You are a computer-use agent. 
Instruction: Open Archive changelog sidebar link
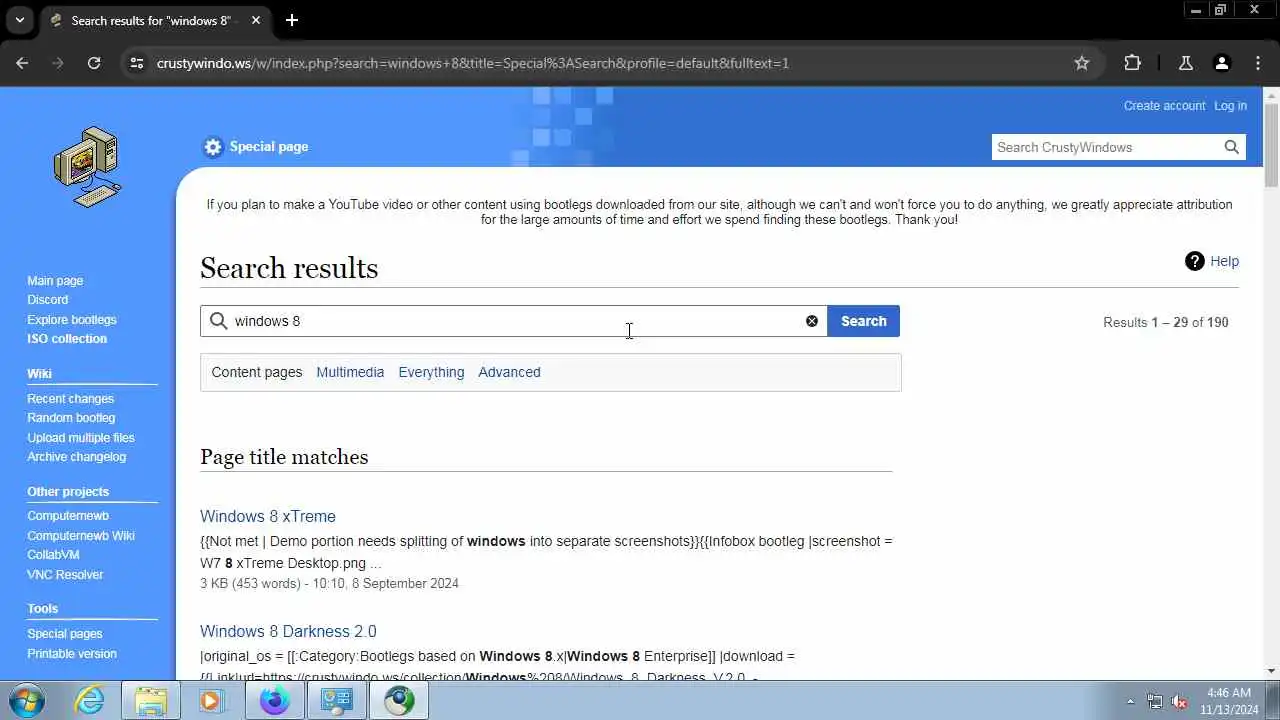tap(77, 457)
